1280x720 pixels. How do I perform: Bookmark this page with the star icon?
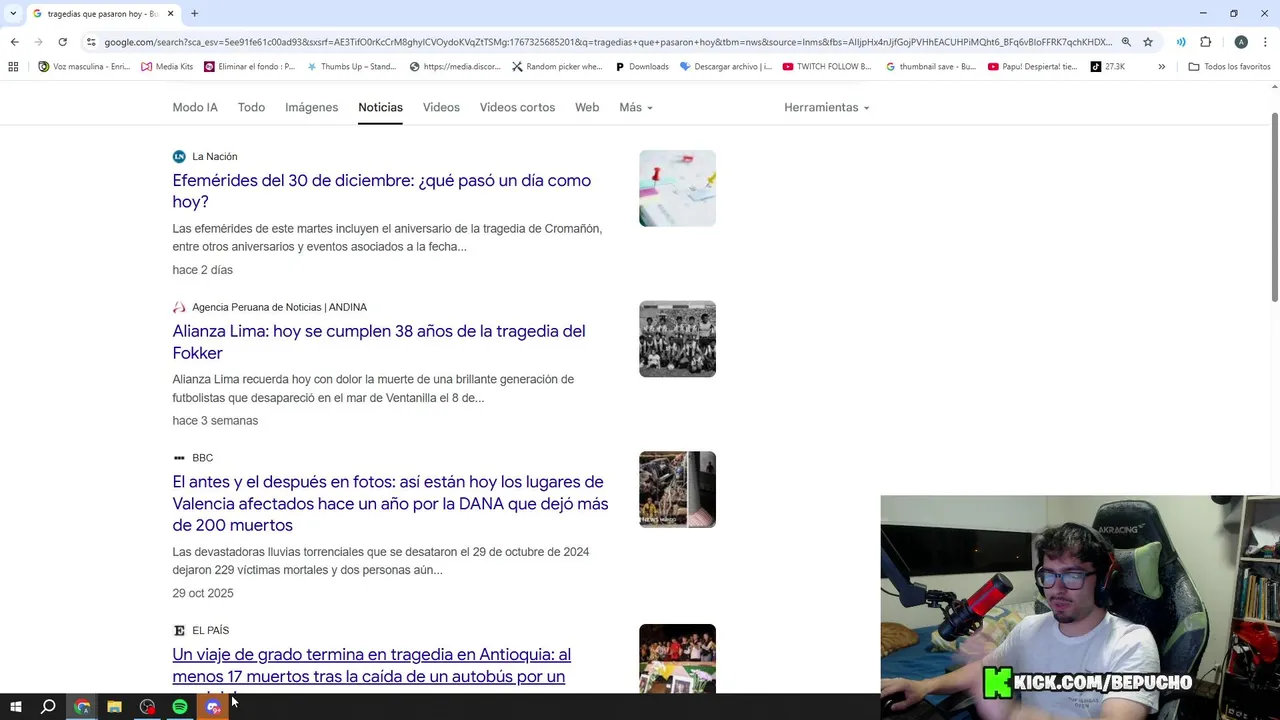point(1148,42)
